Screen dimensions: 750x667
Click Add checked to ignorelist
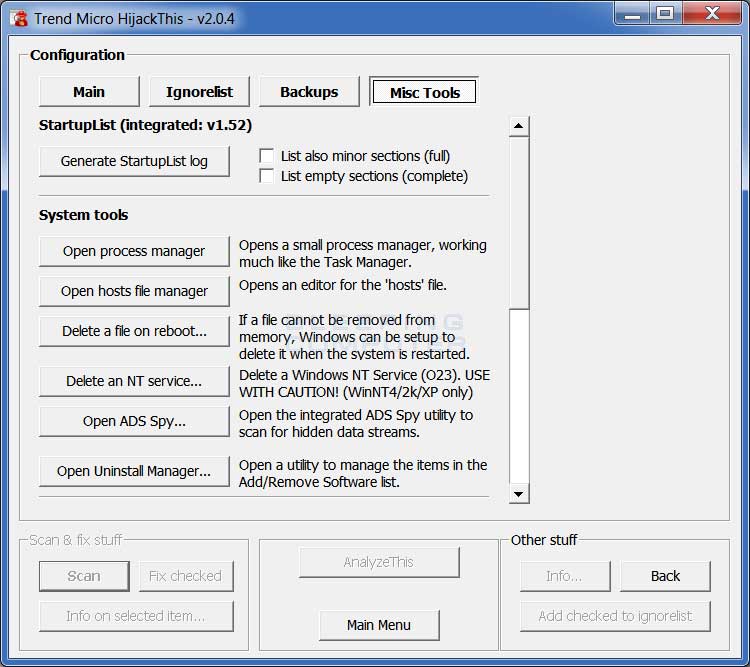click(615, 616)
